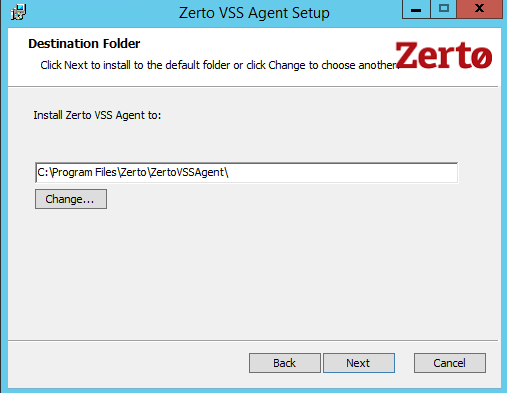Cancel the Zerto VSS Agent setup
The width and height of the screenshot is (507, 393).
pos(450,363)
